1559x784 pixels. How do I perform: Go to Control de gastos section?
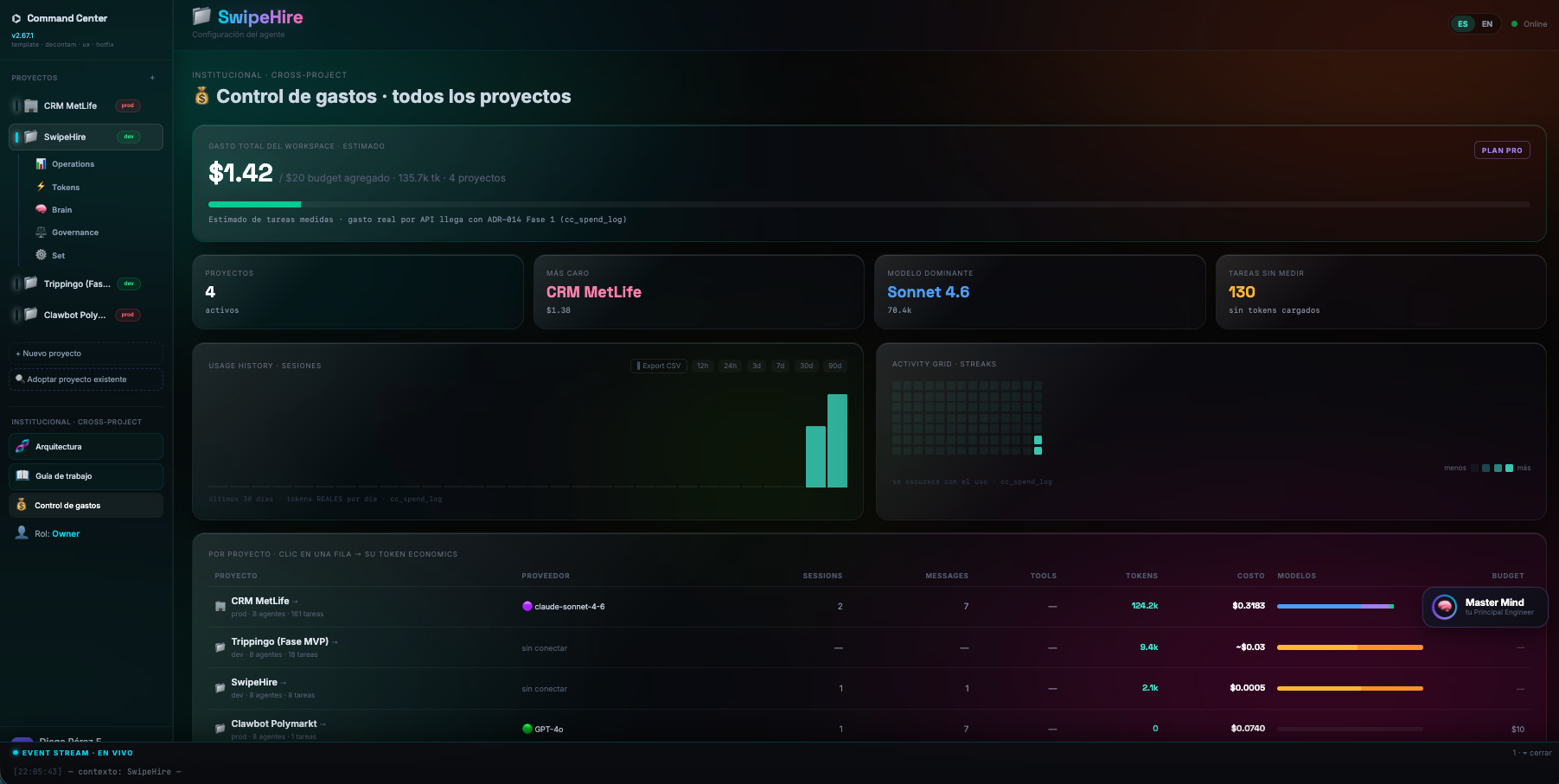pyautogui.click(x=86, y=505)
